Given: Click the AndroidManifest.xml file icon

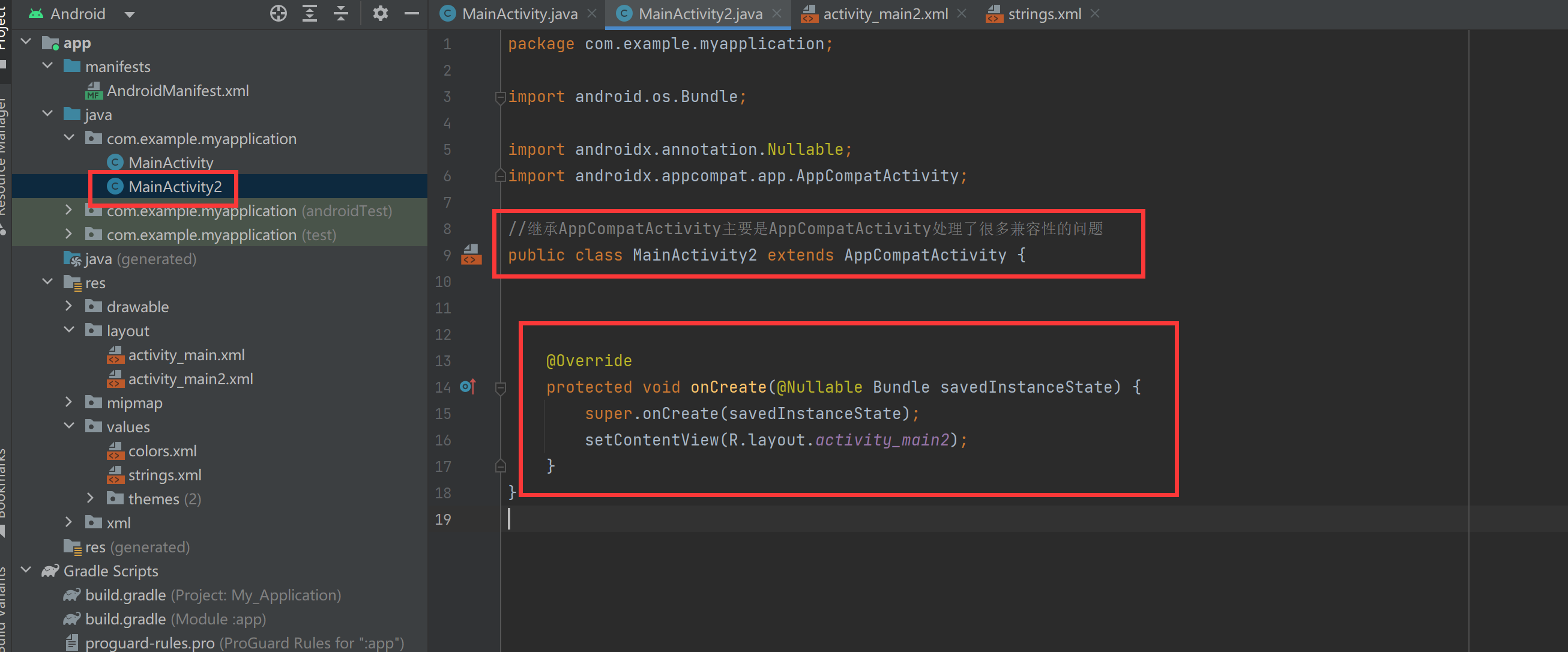Looking at the screenshot, I should click(x=94, y=91).
